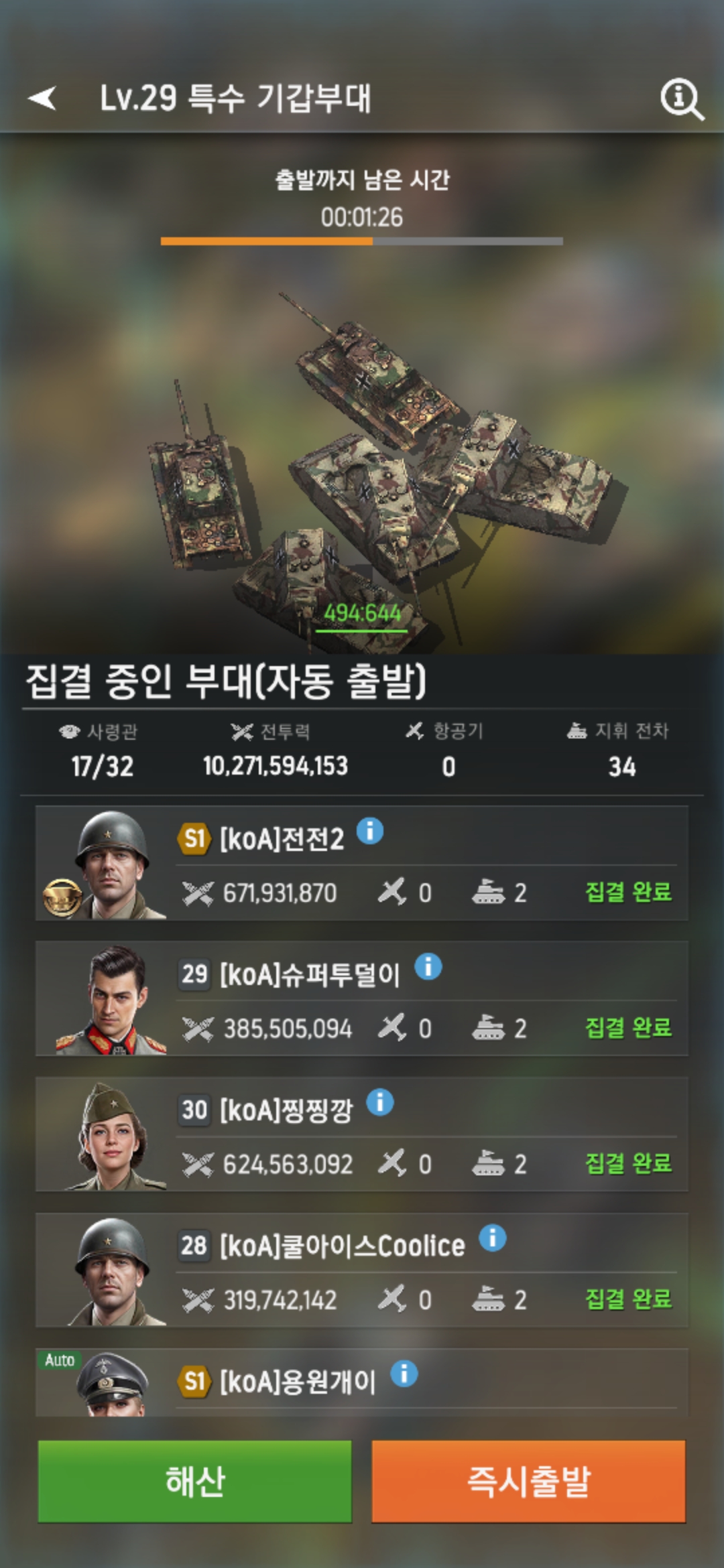Open info icon for [koA]쿨아이스Coolice
Image resolution: width=724 pixels, height=1568 pixels.
[x=493, y=1238]
